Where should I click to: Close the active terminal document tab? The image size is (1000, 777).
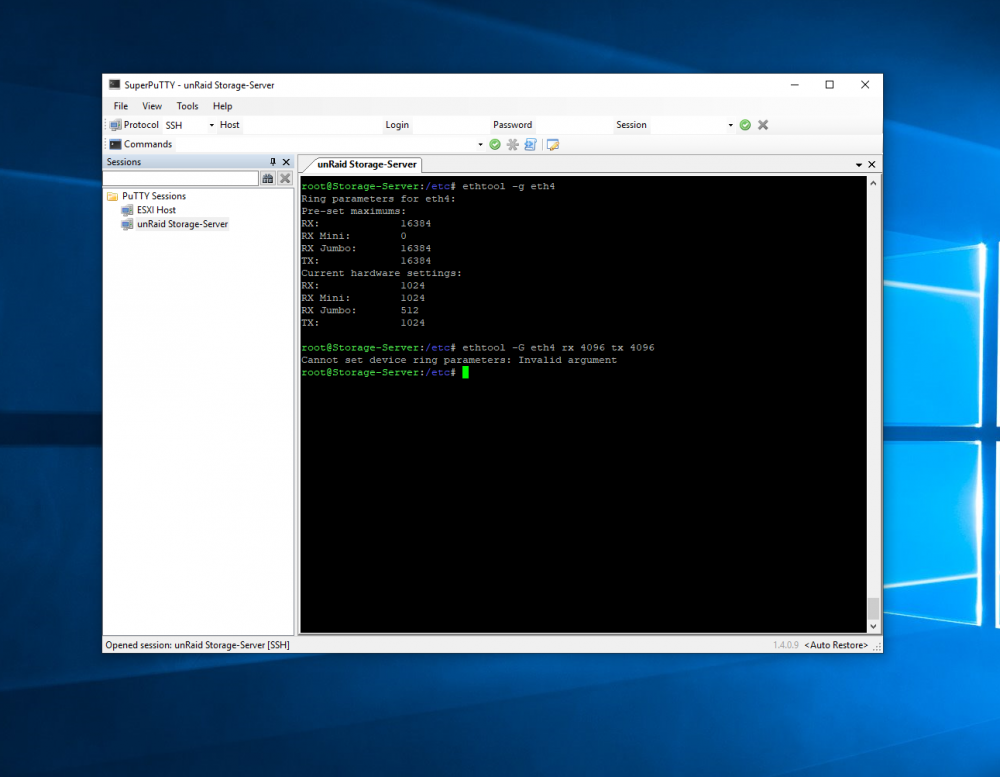coord(872,165)
